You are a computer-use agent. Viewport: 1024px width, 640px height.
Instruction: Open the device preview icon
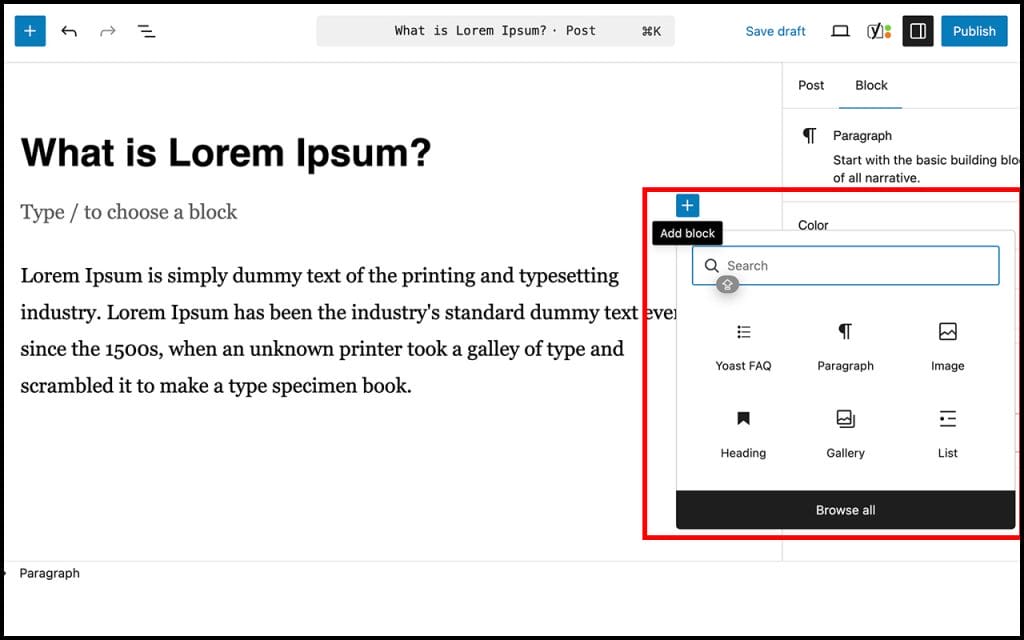[840, 31]
